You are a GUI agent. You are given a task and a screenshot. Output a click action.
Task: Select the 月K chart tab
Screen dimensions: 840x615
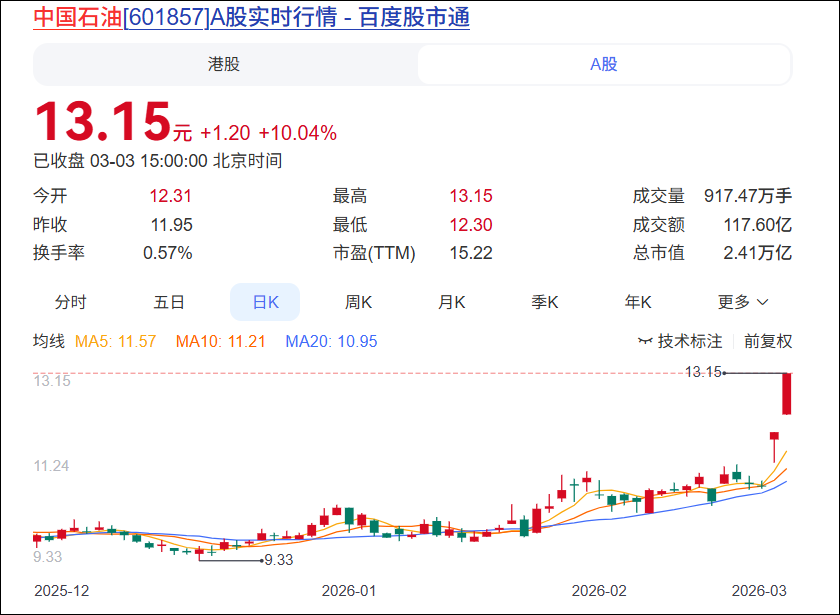(451, 302)
